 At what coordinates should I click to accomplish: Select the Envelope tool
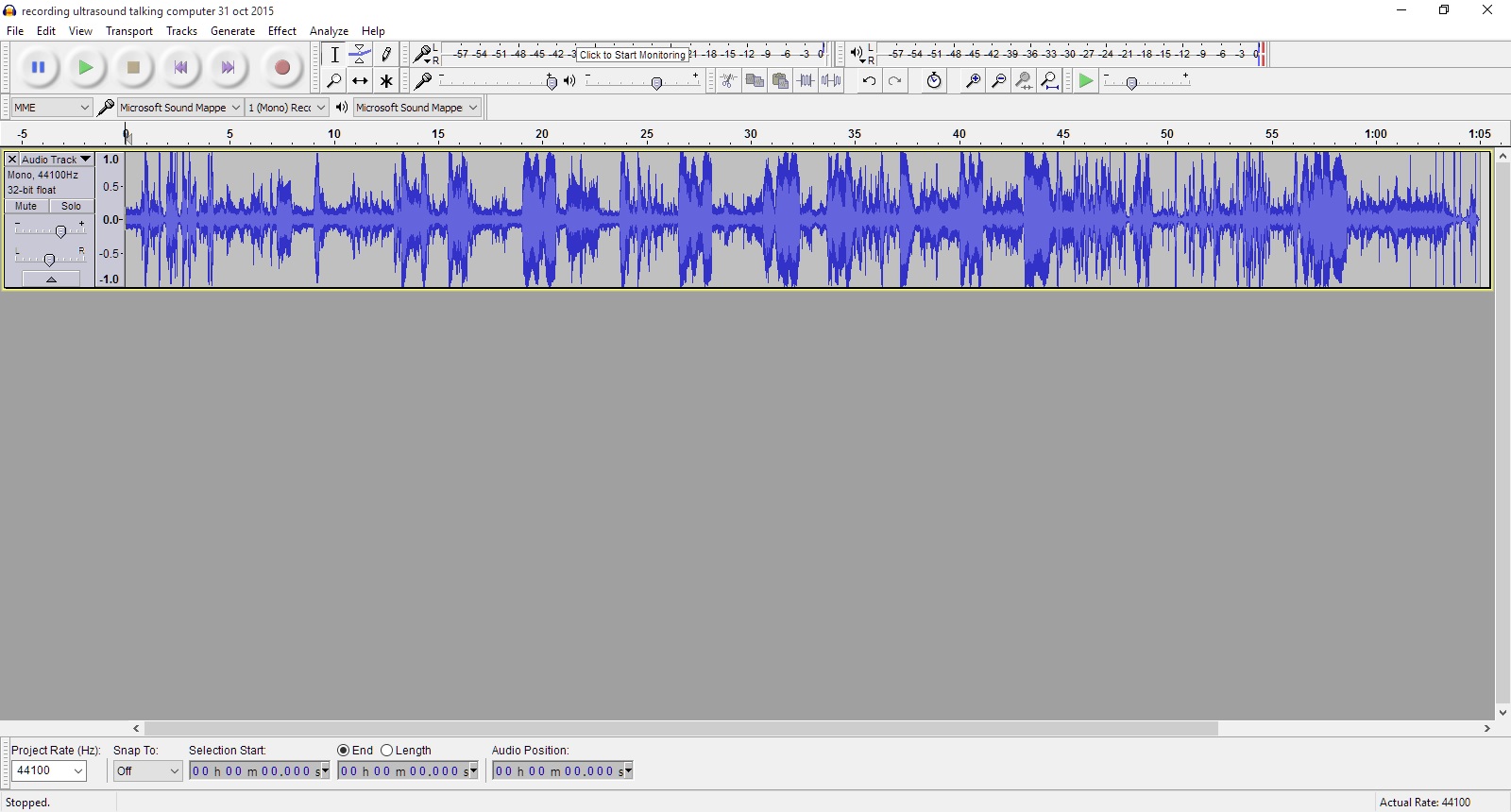click(x=360, y=55)
